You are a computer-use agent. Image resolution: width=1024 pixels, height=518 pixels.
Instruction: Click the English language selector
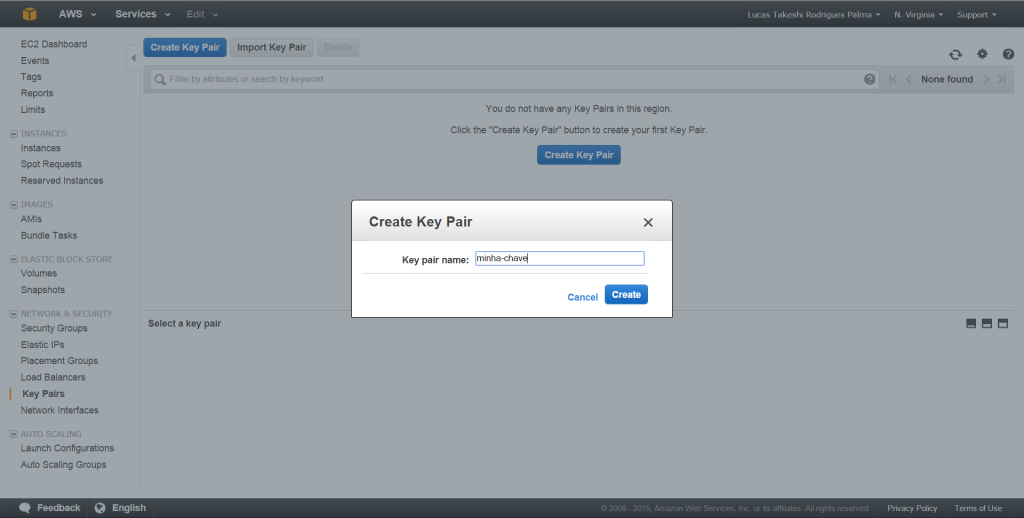point(129,508)
